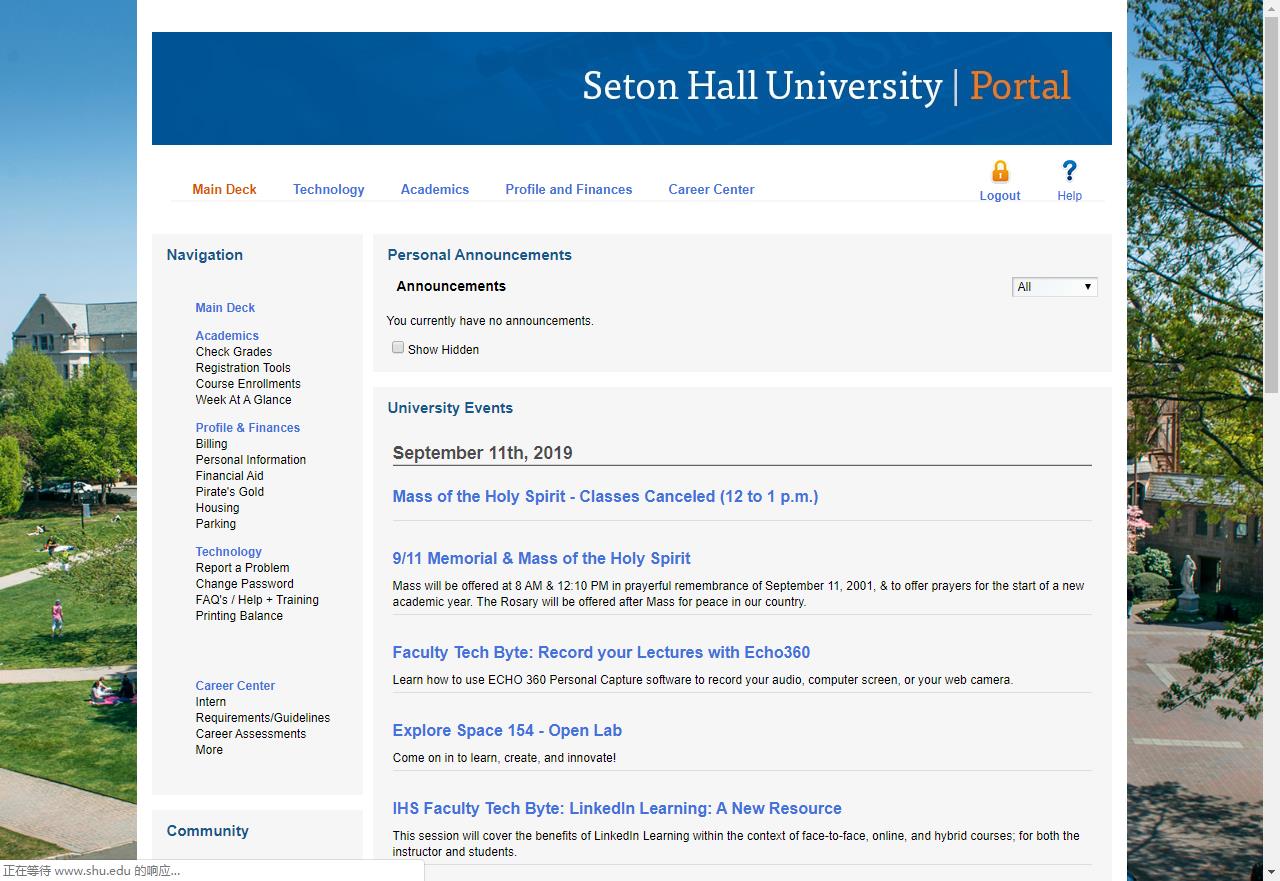Viewport: 1280px width, 881px height.
Task: Open Main Deck in Navigation sidebar
Action: (x=225, y=308)
